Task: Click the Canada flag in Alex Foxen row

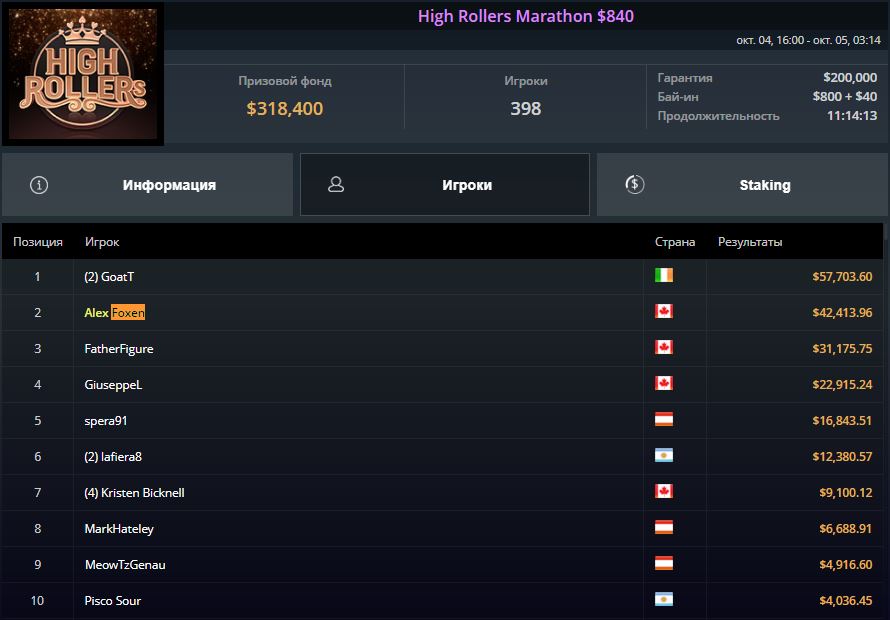Action: pyautogui.click(x=664, y=311)
